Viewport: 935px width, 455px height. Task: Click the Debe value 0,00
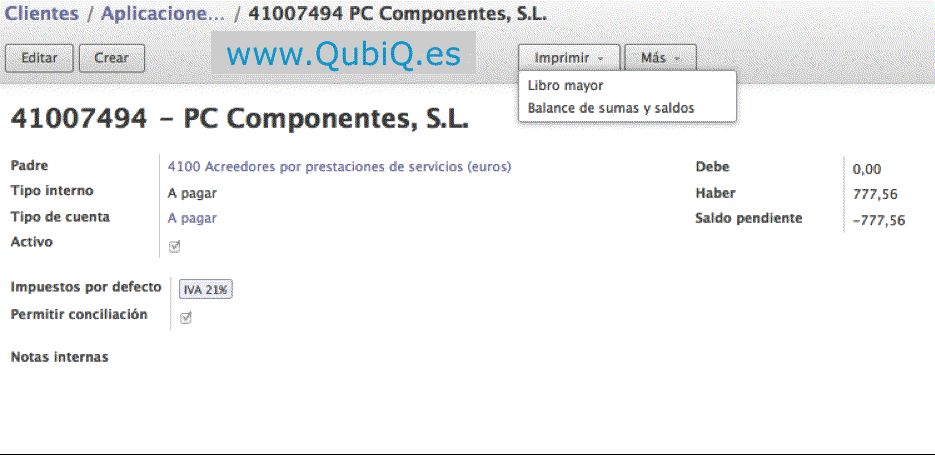coord(866,170)
